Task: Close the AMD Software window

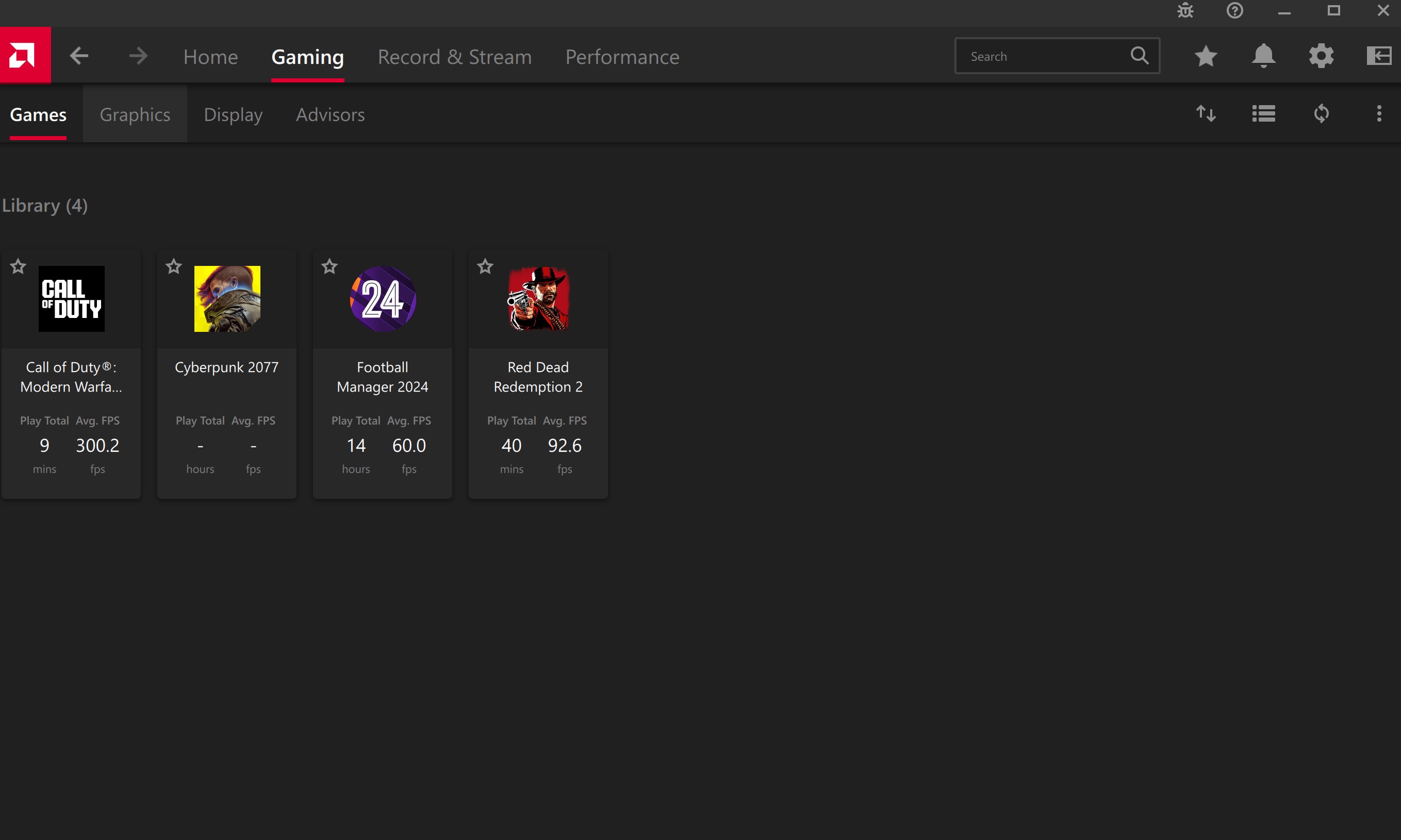Action: [x=1383, y=11]
